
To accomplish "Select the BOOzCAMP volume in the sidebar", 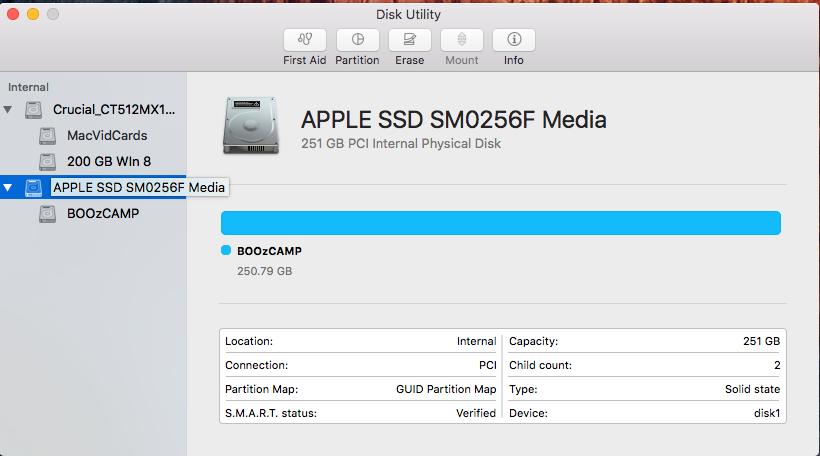I will 103,213.
